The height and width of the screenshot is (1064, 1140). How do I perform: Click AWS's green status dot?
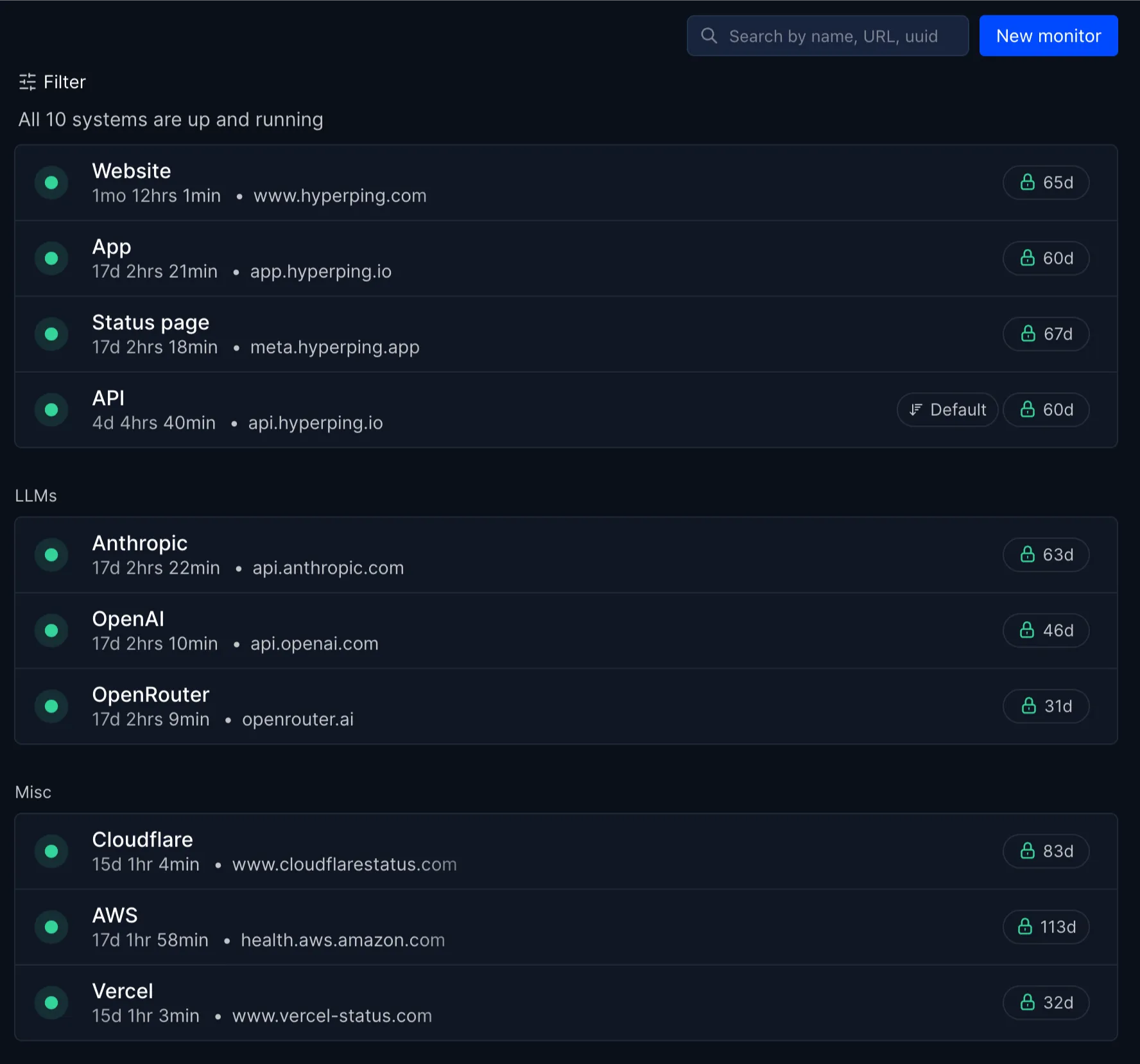tap(51, 927)
